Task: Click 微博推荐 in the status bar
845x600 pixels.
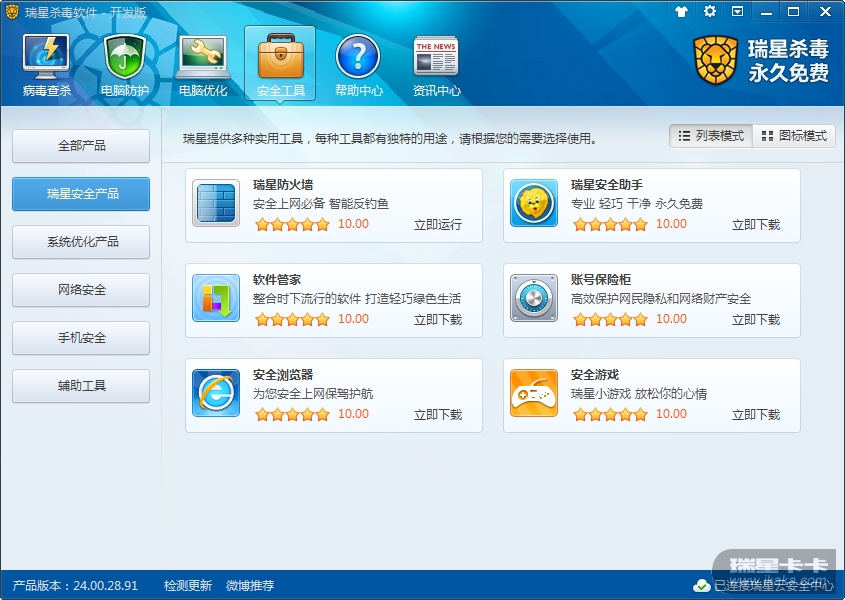Action: pos(250,585)
